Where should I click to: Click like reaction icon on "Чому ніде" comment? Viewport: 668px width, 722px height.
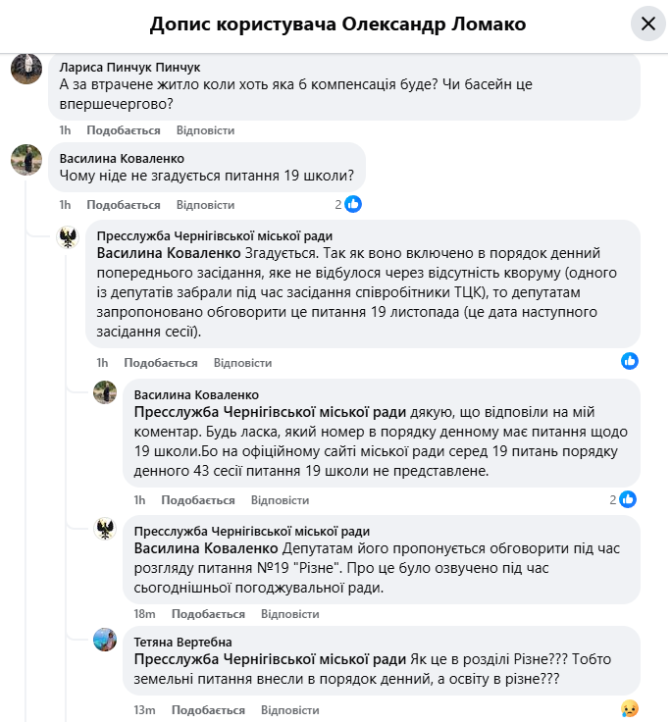point(353,204)
